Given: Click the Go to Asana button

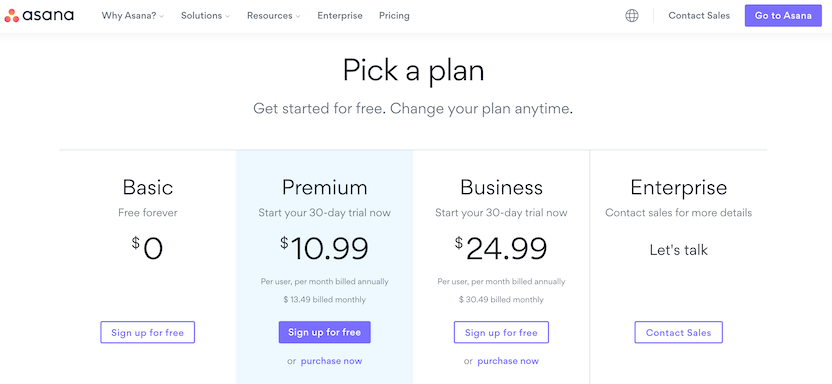Looking at the screenshot, I should (x=783, y=15).
